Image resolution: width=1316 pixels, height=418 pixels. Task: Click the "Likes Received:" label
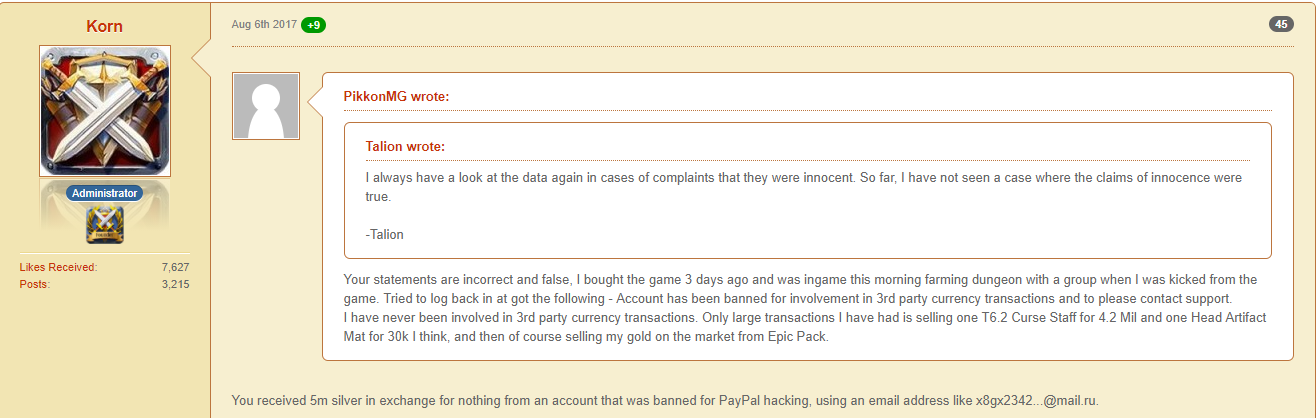[58, 267]
